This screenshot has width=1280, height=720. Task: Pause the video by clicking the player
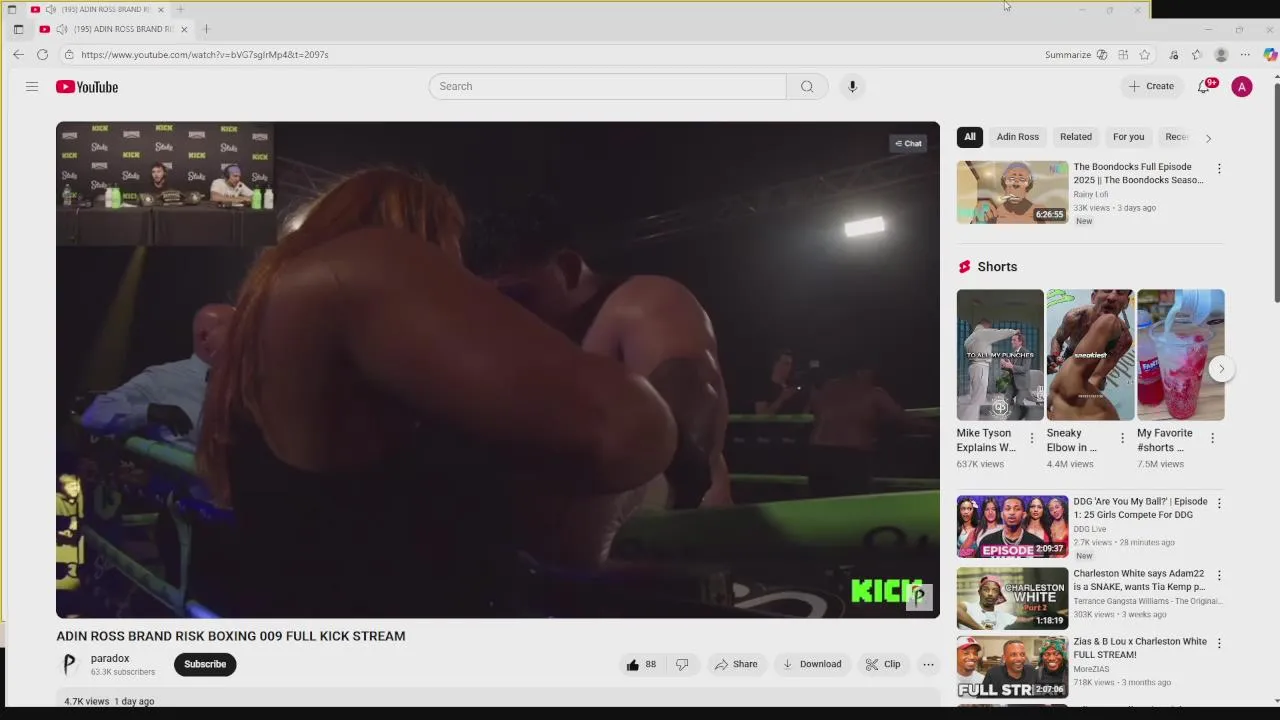(x=498, y=370)
